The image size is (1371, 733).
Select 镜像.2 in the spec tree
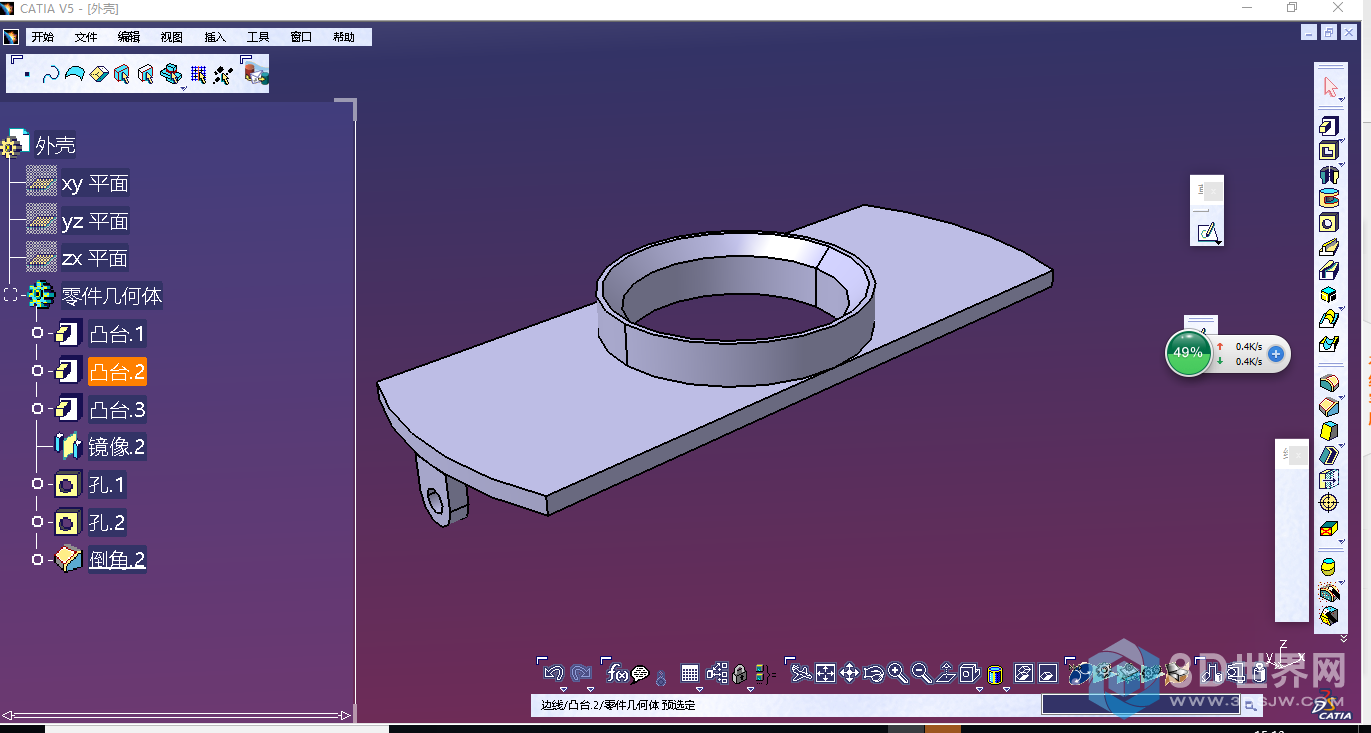pyautogui.click(x=117, y=447)
